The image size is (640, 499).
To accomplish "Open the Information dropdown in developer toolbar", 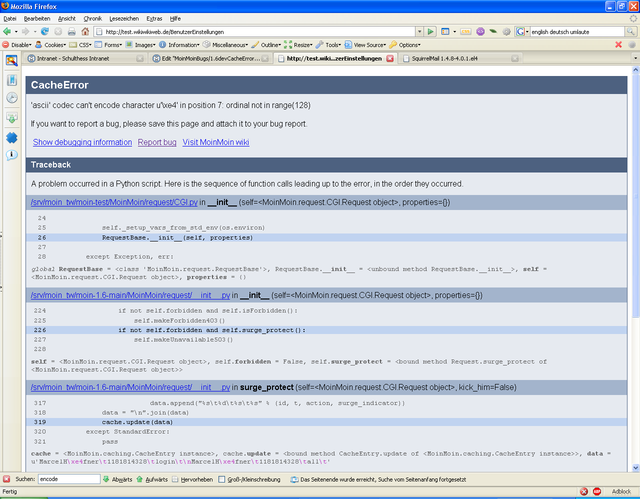I will pos(181,45).
